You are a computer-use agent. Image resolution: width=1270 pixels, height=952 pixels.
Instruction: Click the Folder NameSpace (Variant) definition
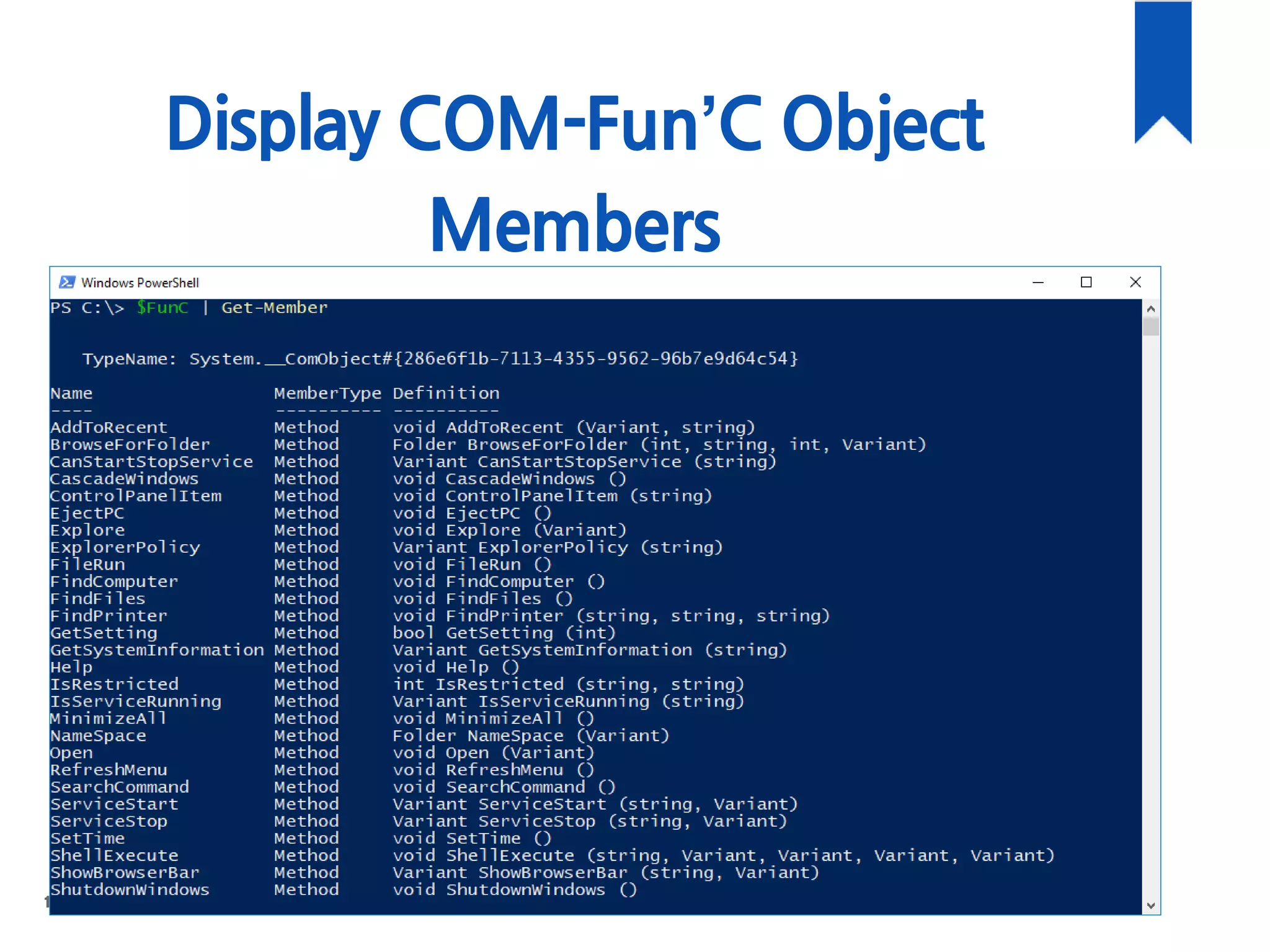pos(531,736)
